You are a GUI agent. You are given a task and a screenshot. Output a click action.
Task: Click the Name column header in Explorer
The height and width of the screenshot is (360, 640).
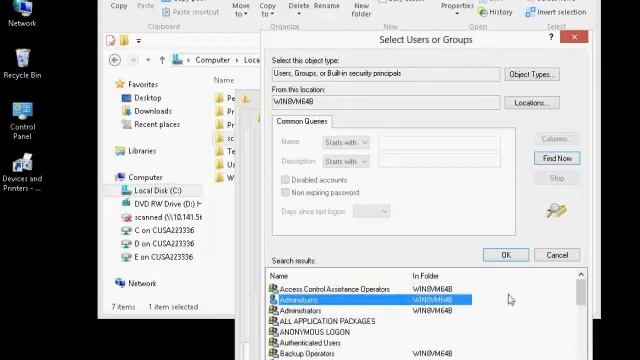224,80
